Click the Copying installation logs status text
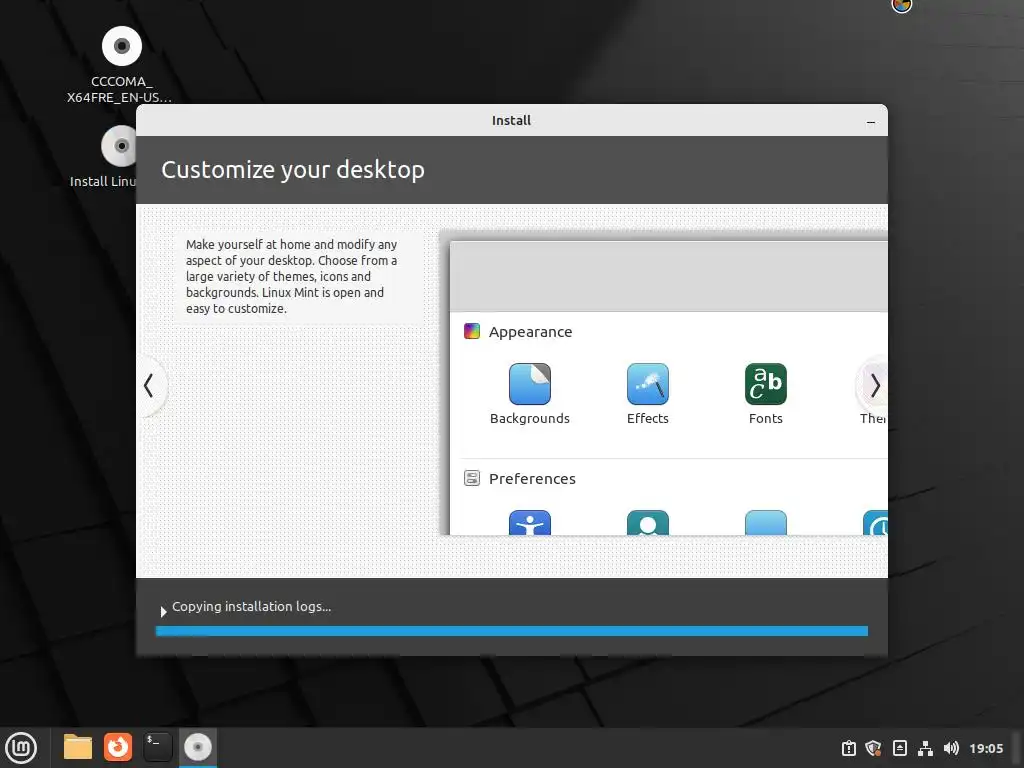The width and height of the screenshot is (1024, 768). (251, 607)
